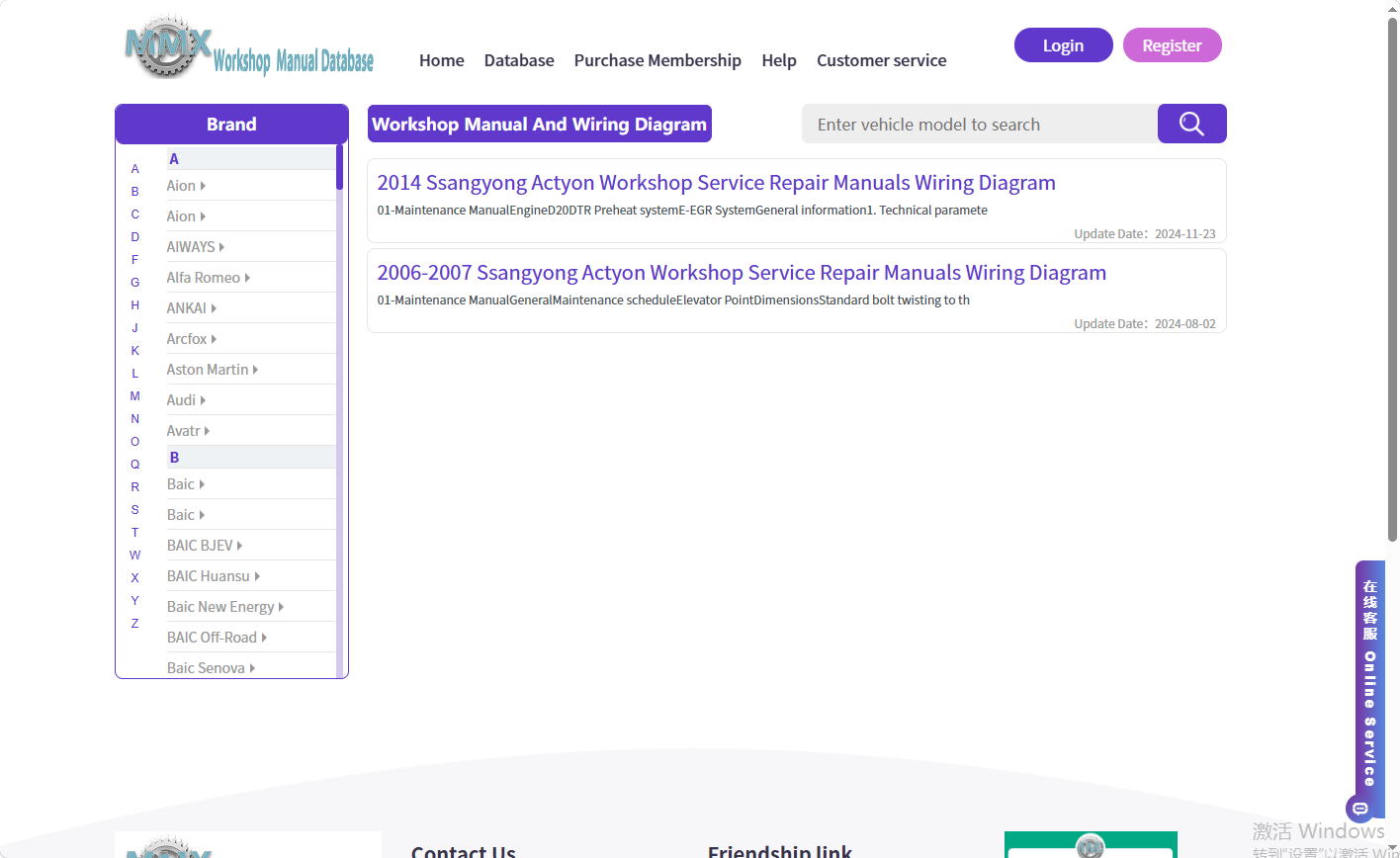The image size is (1400, 858).
Task: Click the Register button
Action: 1173,45
